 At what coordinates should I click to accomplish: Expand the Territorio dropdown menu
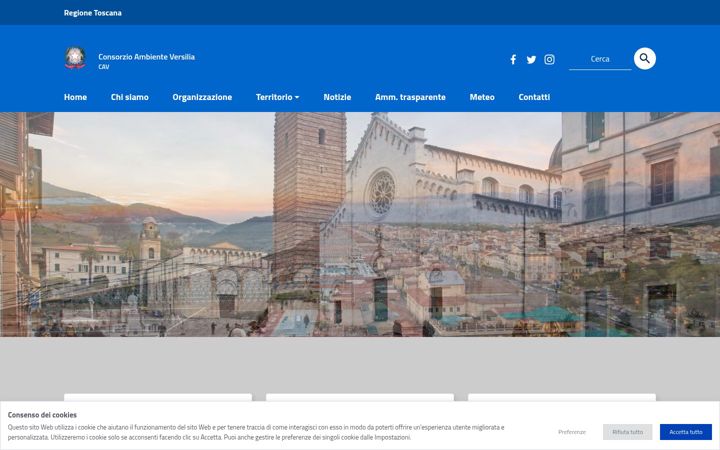pyautogui.click(x=277, y=97)
